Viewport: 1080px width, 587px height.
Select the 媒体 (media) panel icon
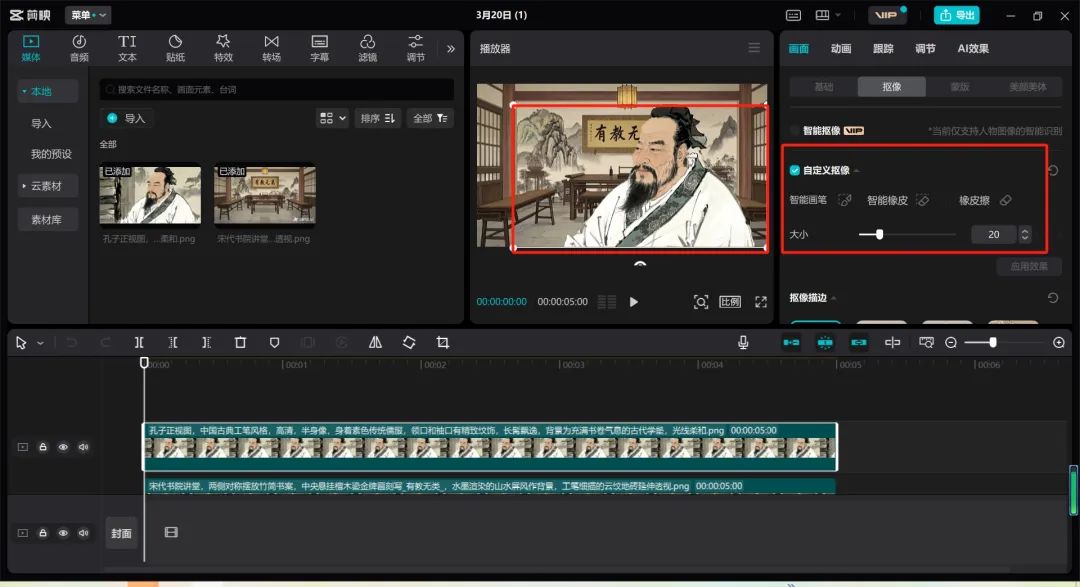tap(31, 48)
